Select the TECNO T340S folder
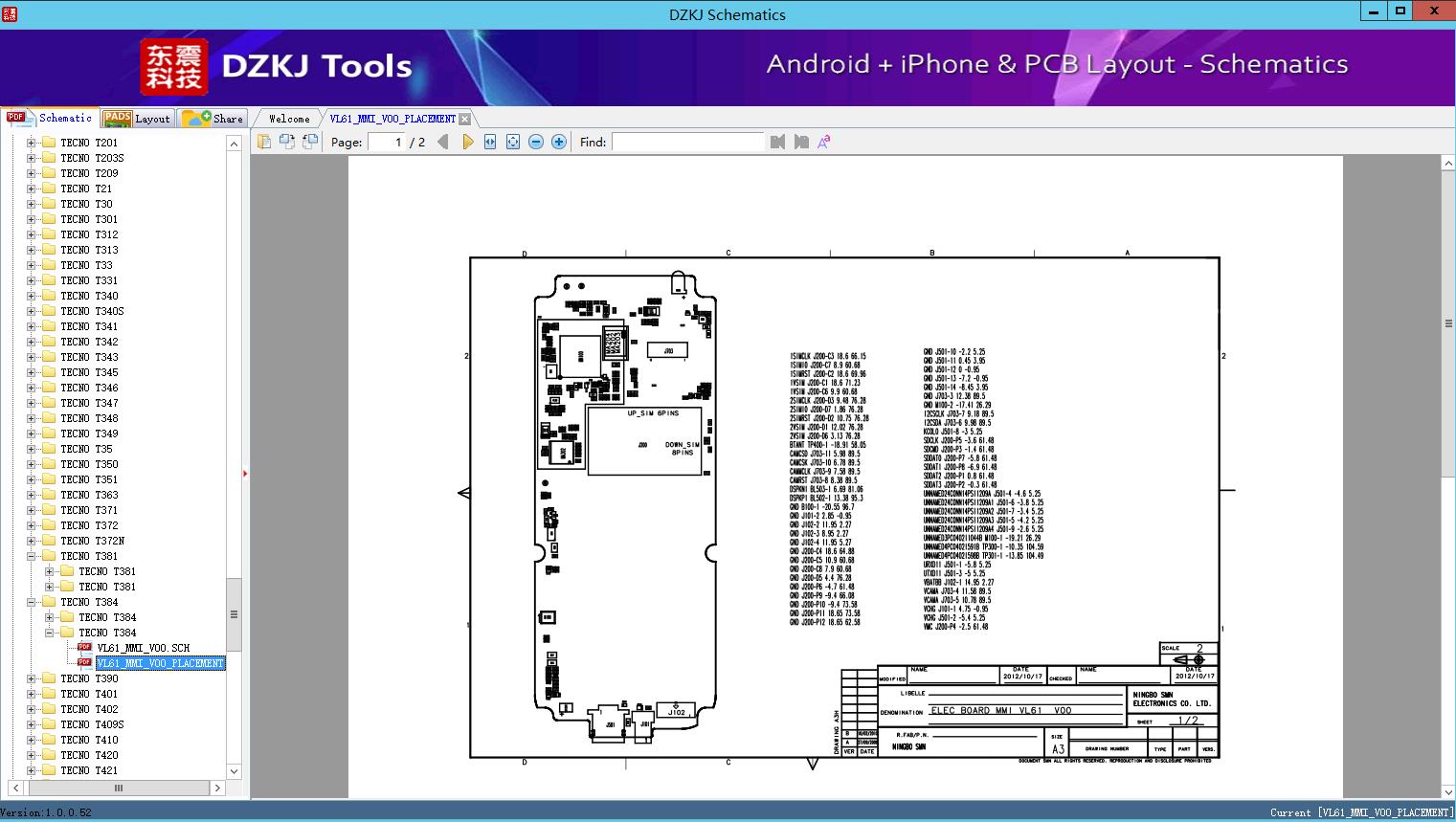Viewport: 1456px width, 822px height. pyautogui.click(x=92, y=311)
